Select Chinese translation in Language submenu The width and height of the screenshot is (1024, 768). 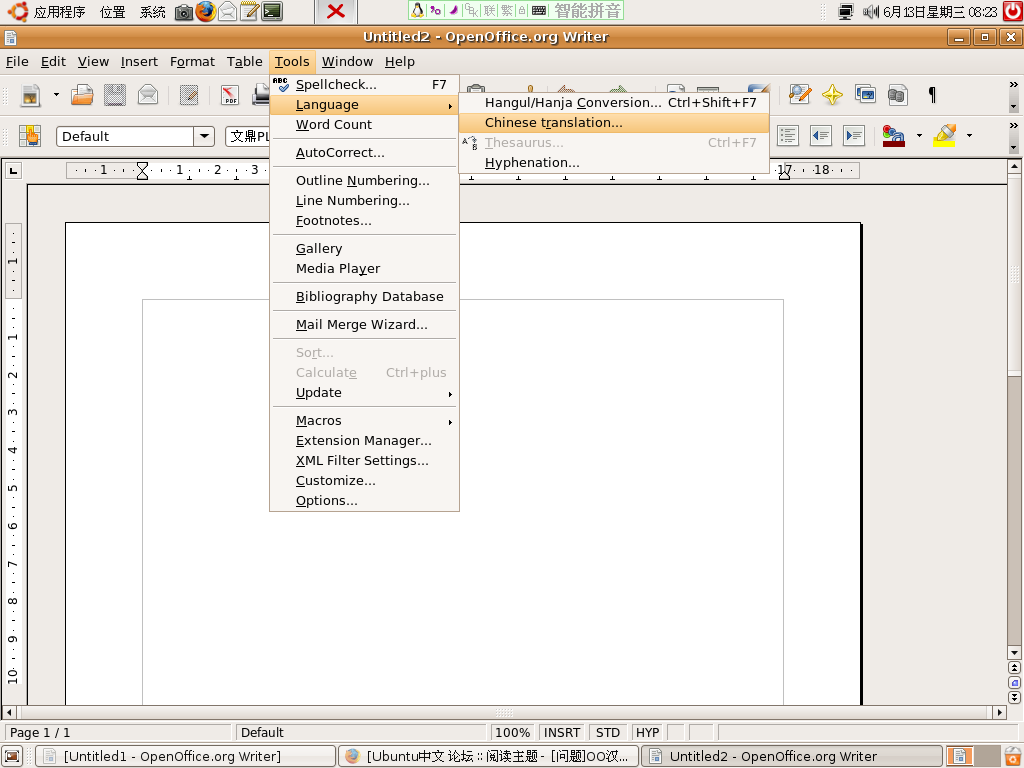[614, 122]
